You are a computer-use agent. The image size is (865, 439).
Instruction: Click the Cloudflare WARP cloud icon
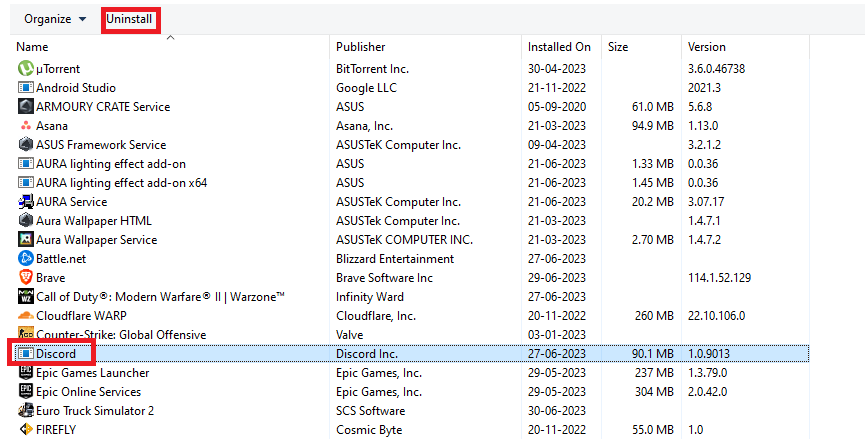[x=26, y=316]
